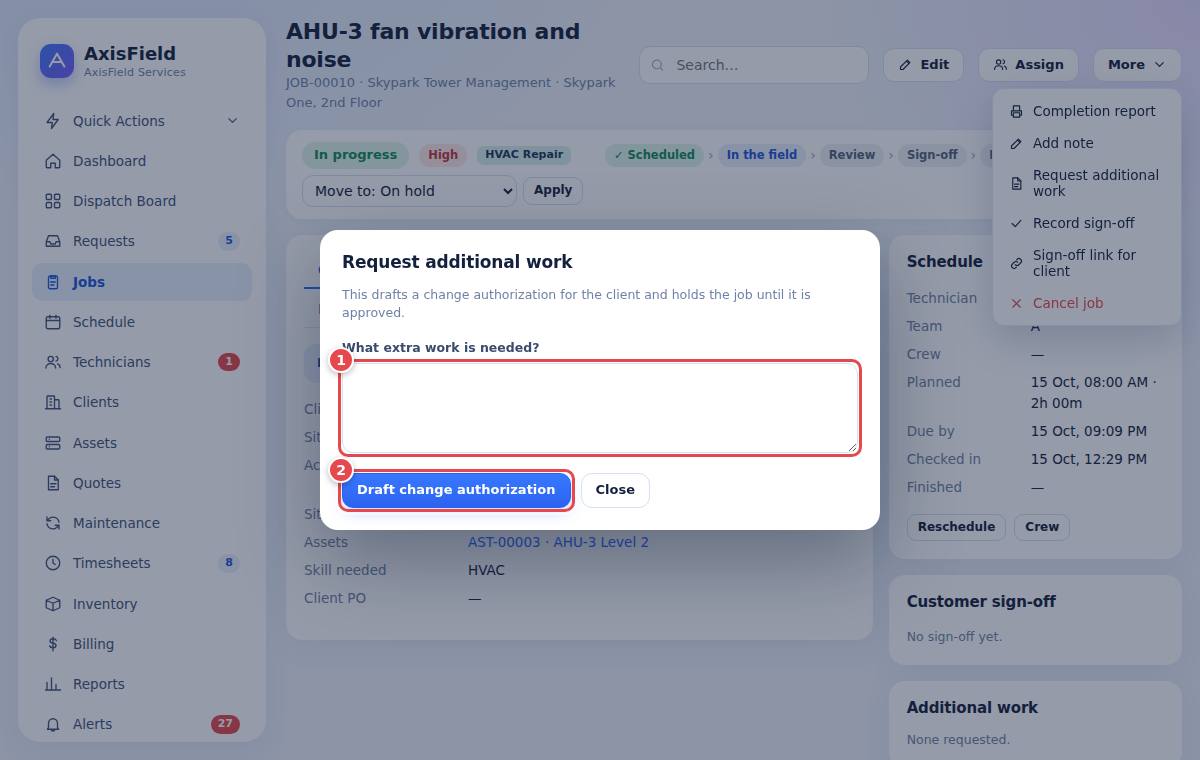Click the Alerts count badge 27

pyautogui.click(x=225, y=724)
